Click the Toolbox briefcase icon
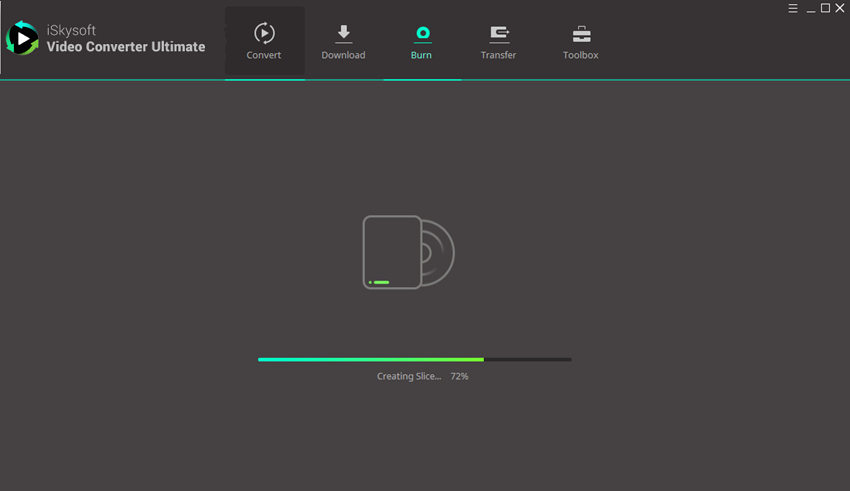The width and height of the screenshot is (850, 491). click(x=581, y=33)
